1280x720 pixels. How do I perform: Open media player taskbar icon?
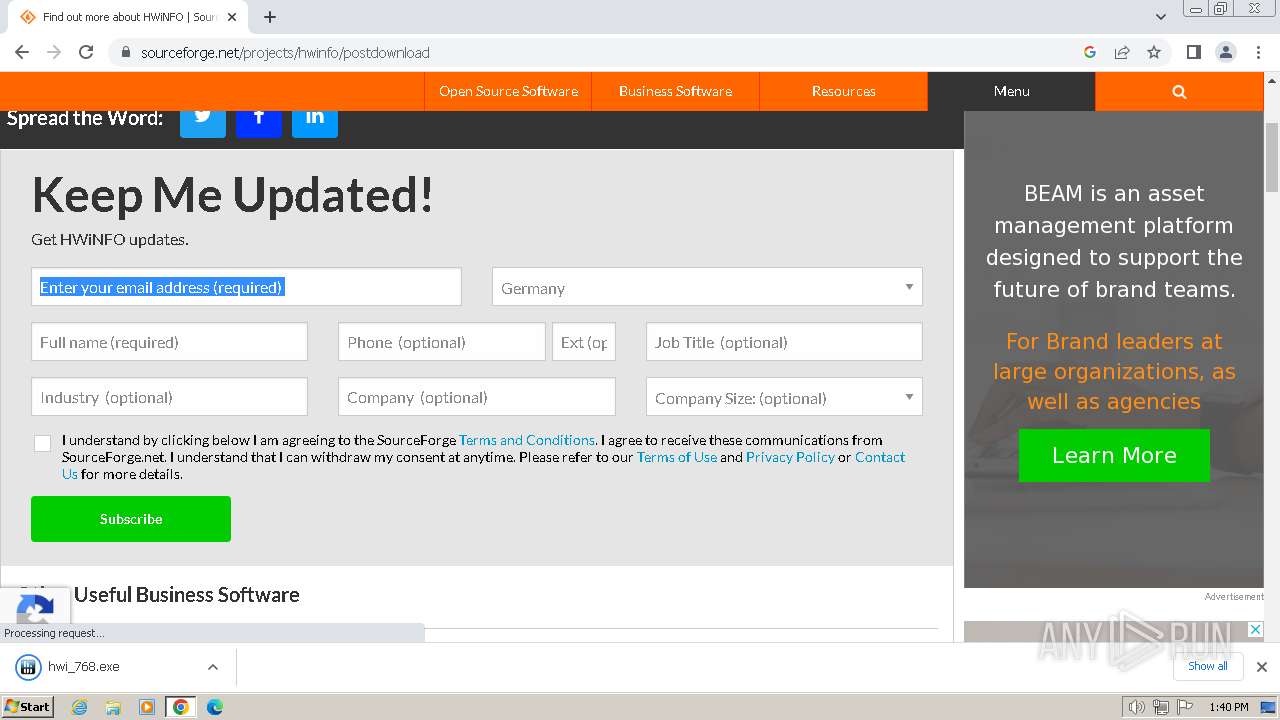point(147,707)
